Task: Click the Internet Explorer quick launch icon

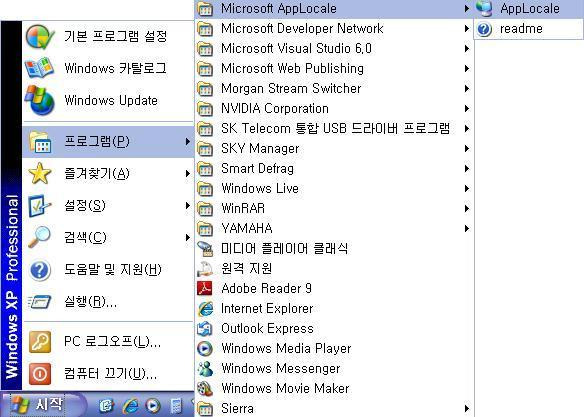Action: click(130, 405)
